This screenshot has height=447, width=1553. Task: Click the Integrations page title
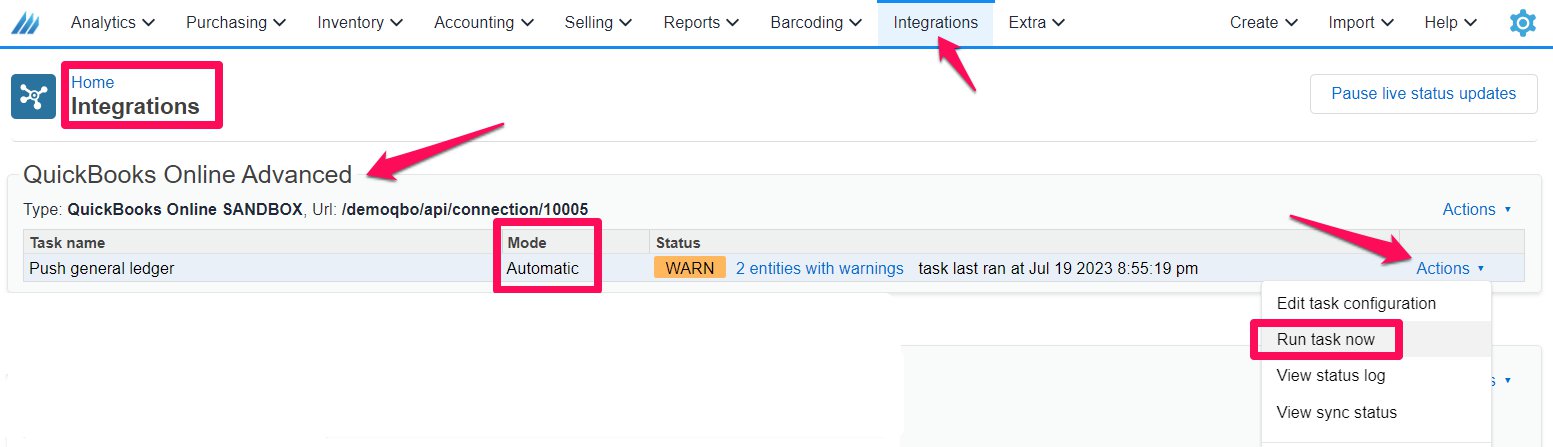[135, 106]
